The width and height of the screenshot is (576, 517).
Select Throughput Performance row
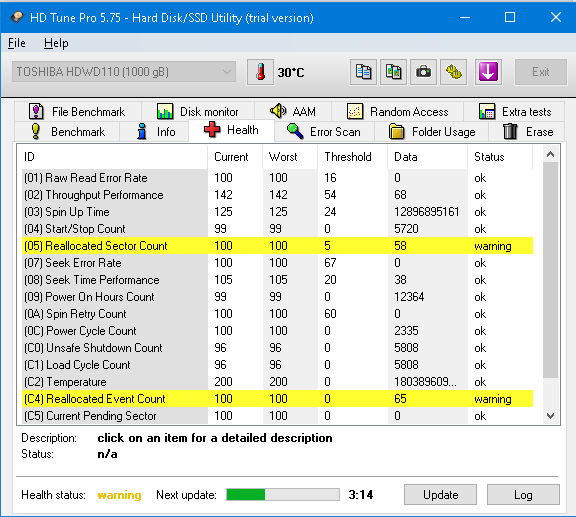(277, 195)
